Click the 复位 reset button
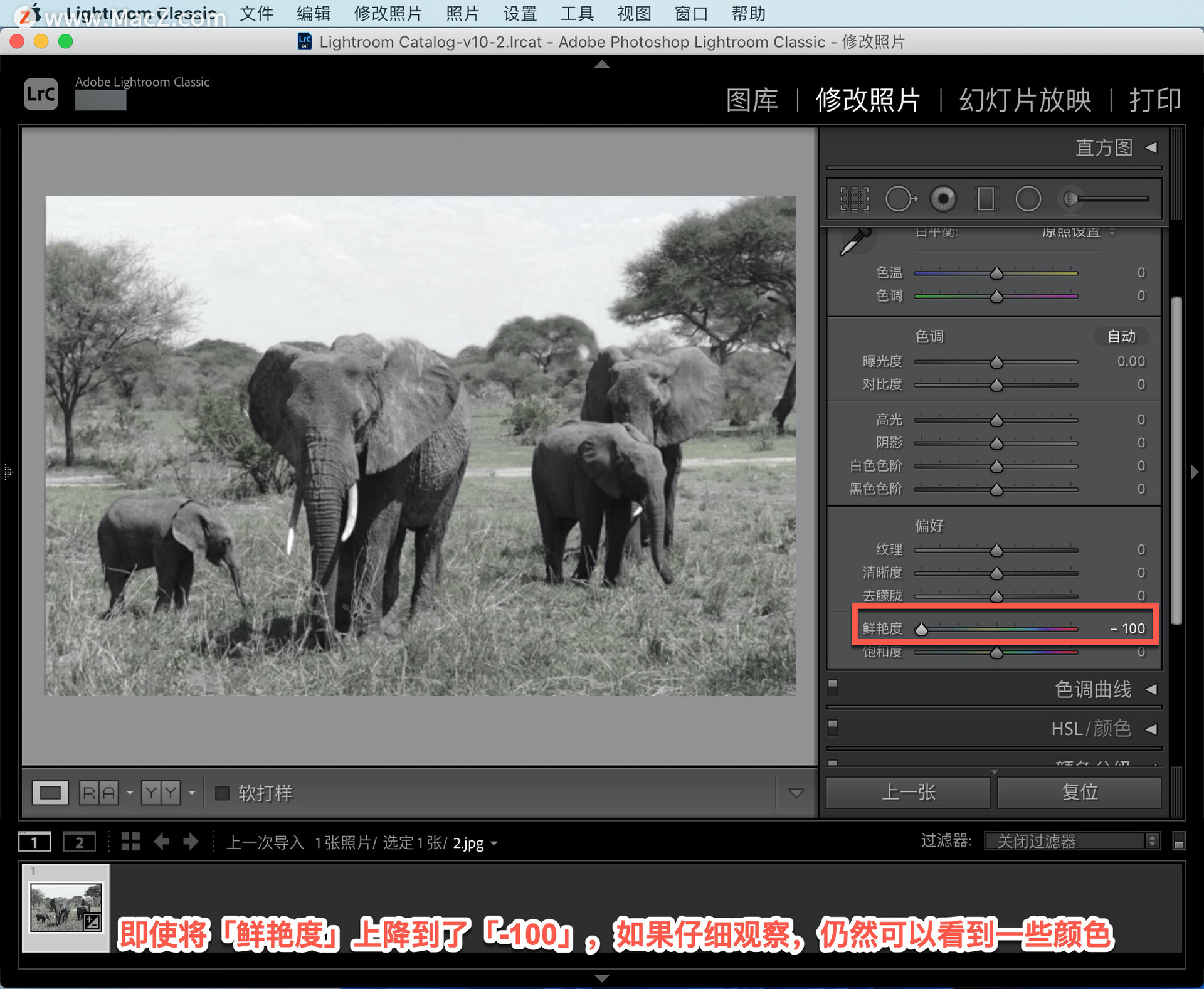Viewport: 1204px width, 989px height. pos(1079,793)
